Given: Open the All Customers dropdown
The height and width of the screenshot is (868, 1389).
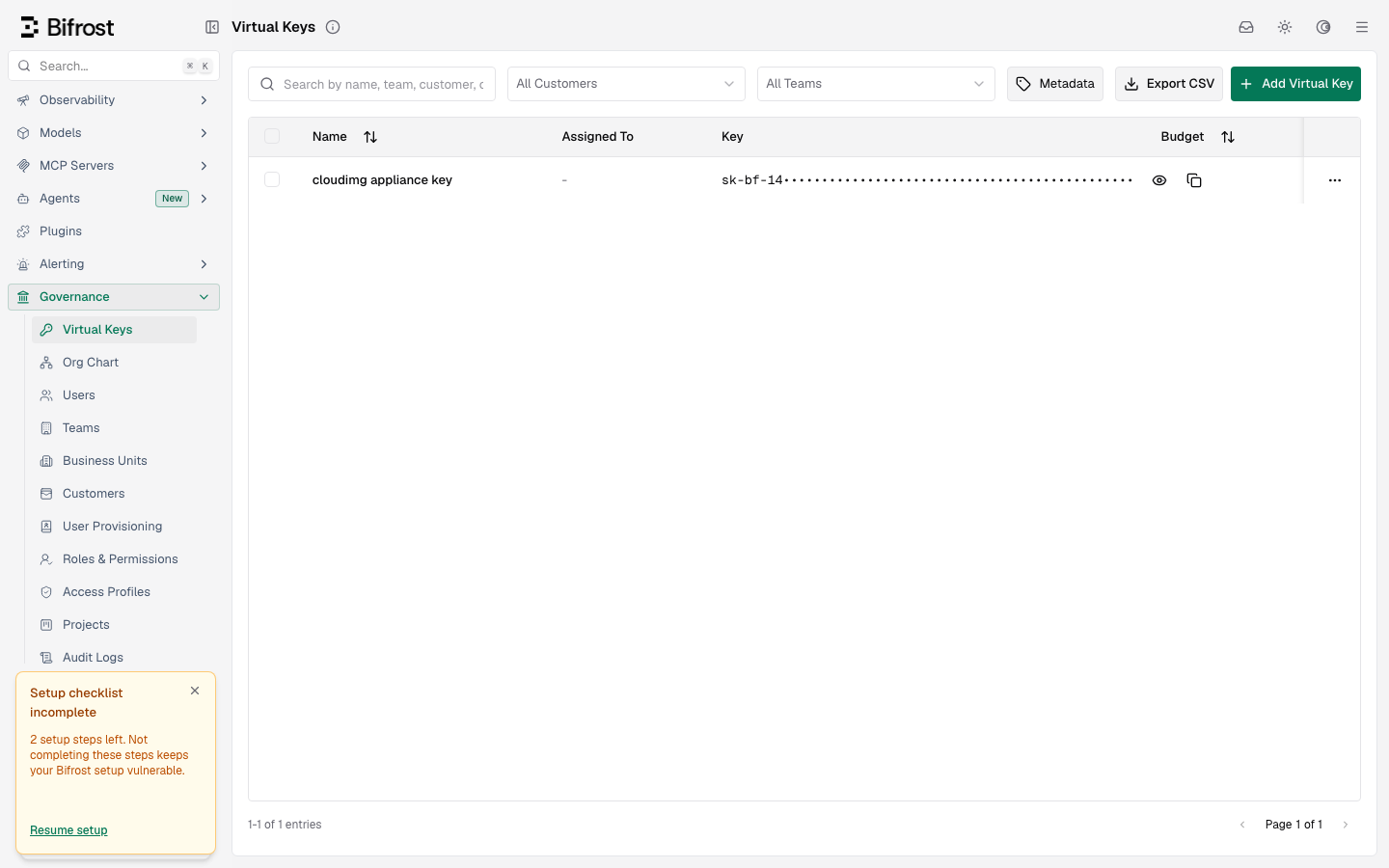Looking at the screenshot, I should [626, 84].
